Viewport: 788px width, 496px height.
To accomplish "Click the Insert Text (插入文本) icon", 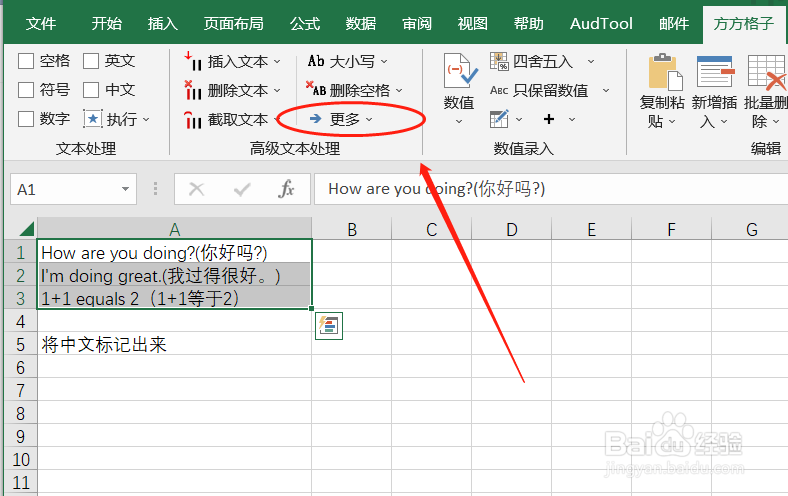I will 193,61.
